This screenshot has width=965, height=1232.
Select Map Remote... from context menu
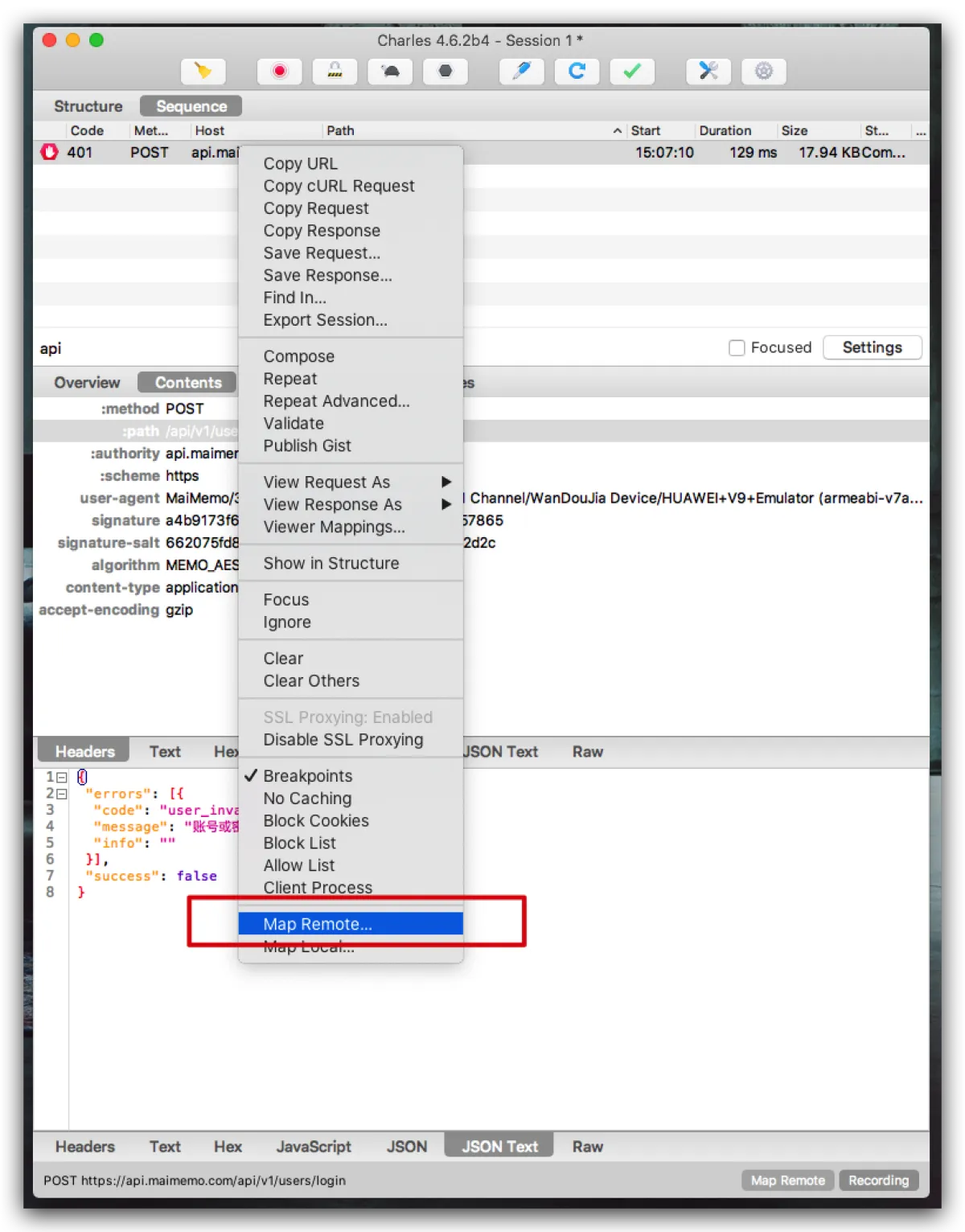tap(318, 924)
